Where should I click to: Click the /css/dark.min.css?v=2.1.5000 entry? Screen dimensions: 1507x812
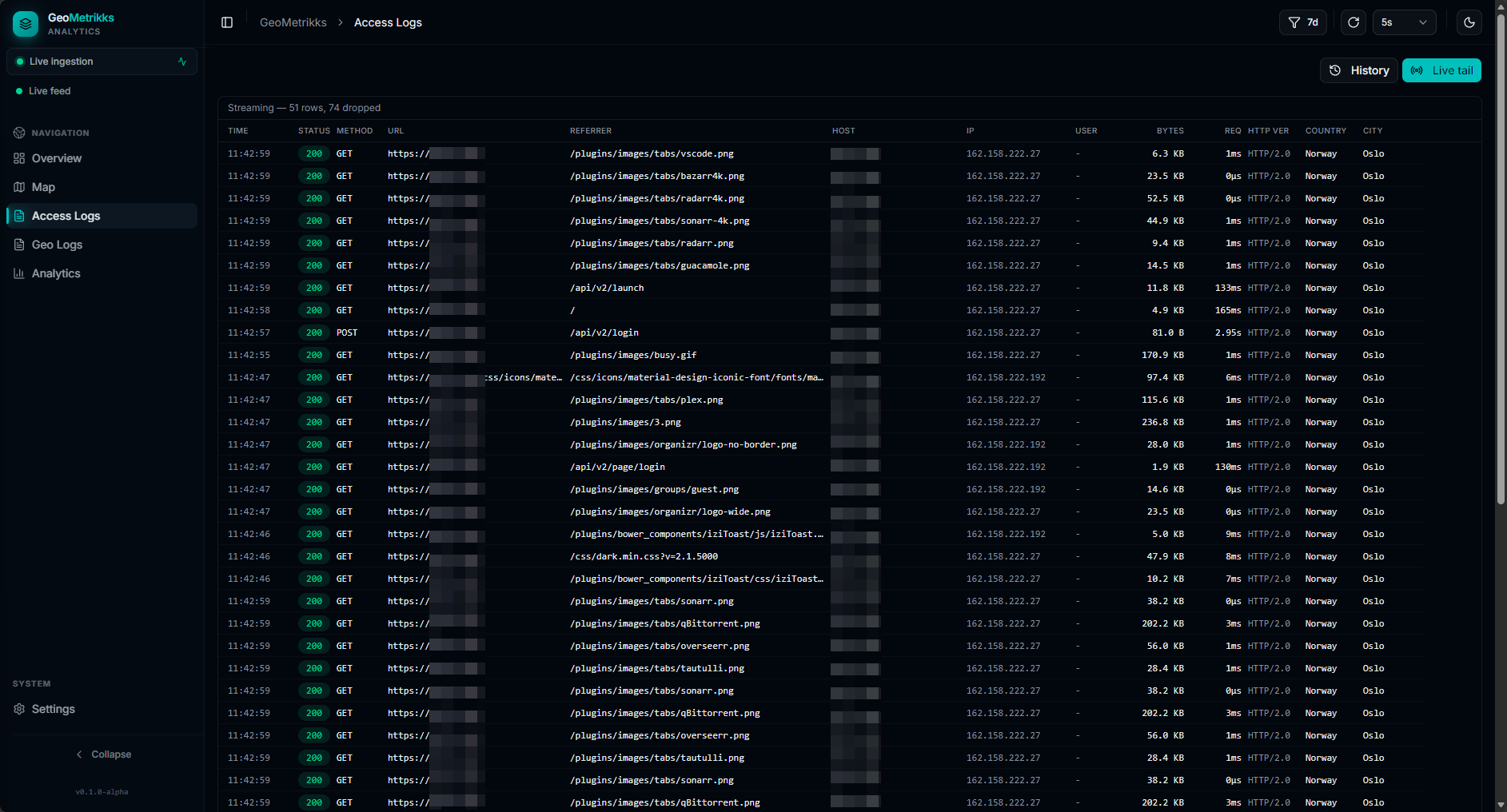tap(644, 556)
